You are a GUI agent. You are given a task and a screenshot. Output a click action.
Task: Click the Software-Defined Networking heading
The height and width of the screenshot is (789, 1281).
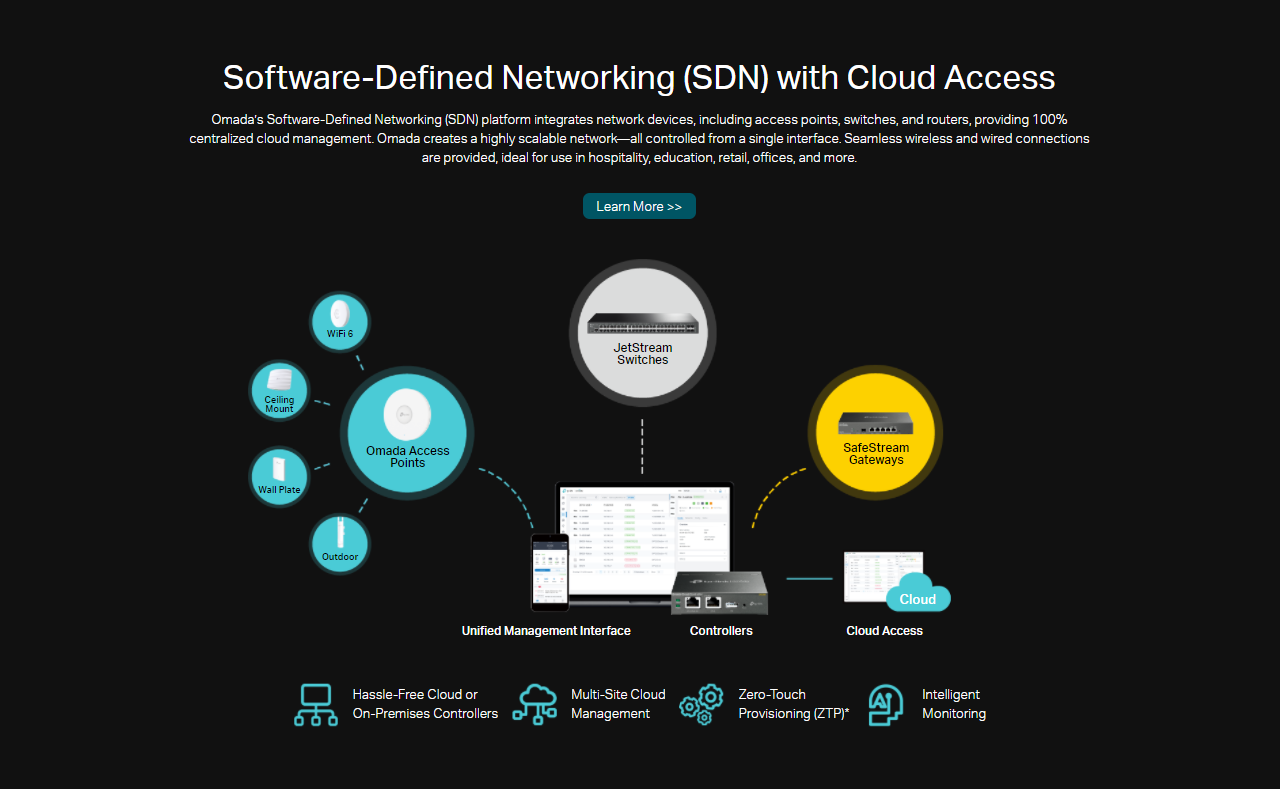tap(639, 77)
